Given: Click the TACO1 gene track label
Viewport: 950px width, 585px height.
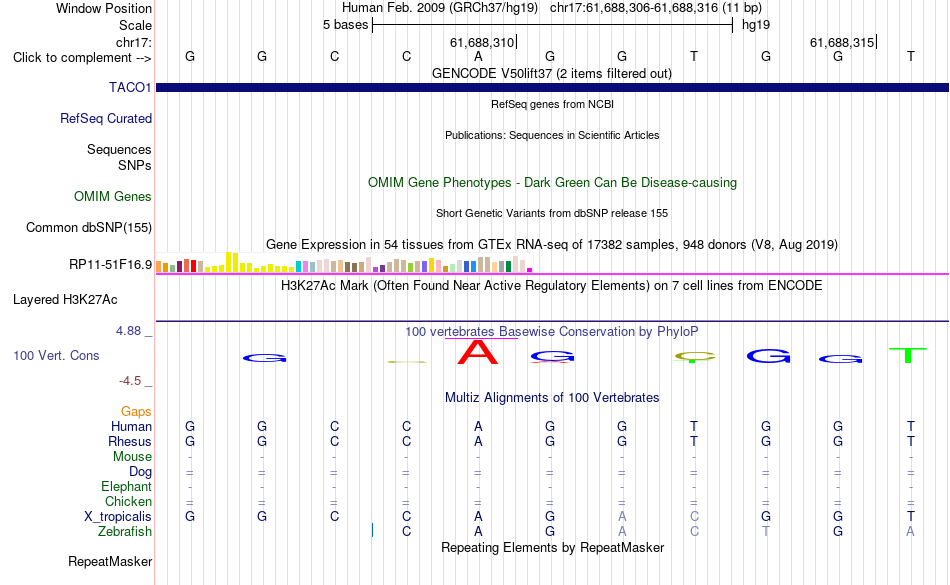Looking at the screenshot, I should 130,87.
